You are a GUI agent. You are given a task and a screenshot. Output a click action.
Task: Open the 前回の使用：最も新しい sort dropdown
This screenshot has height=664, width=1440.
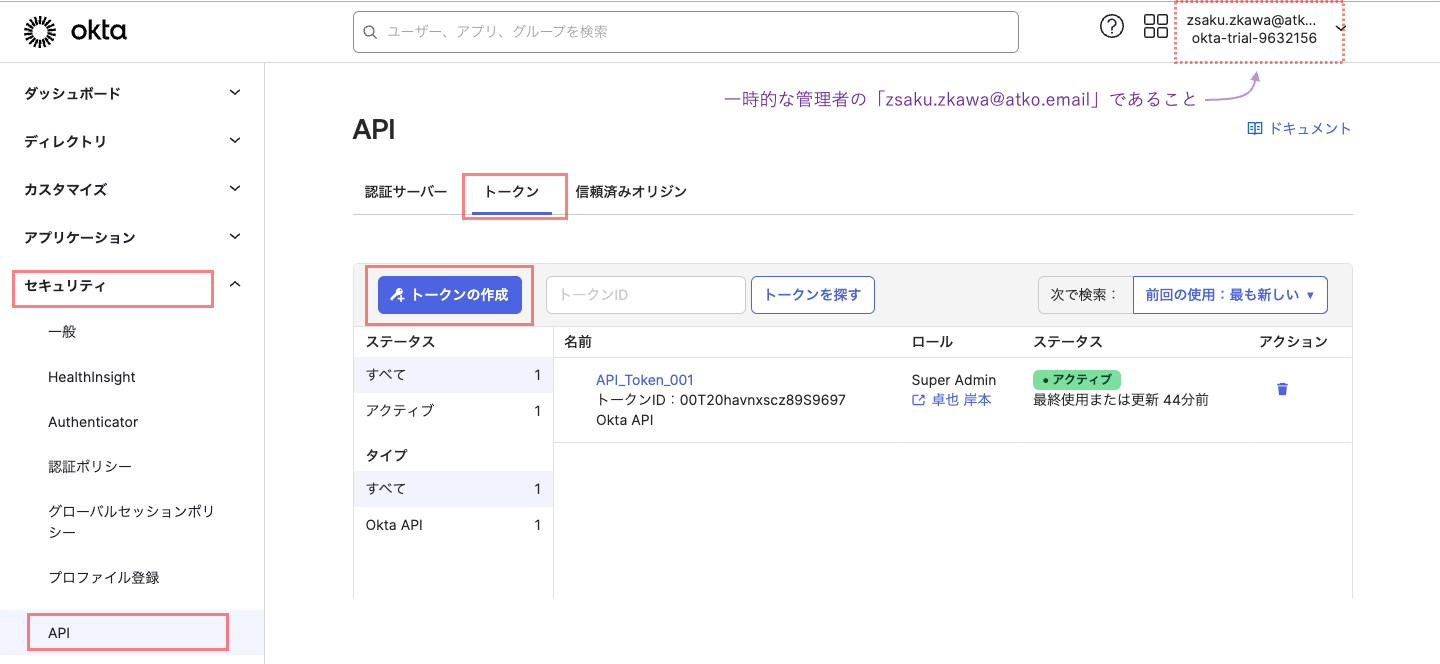click(x=1230, y=294)
